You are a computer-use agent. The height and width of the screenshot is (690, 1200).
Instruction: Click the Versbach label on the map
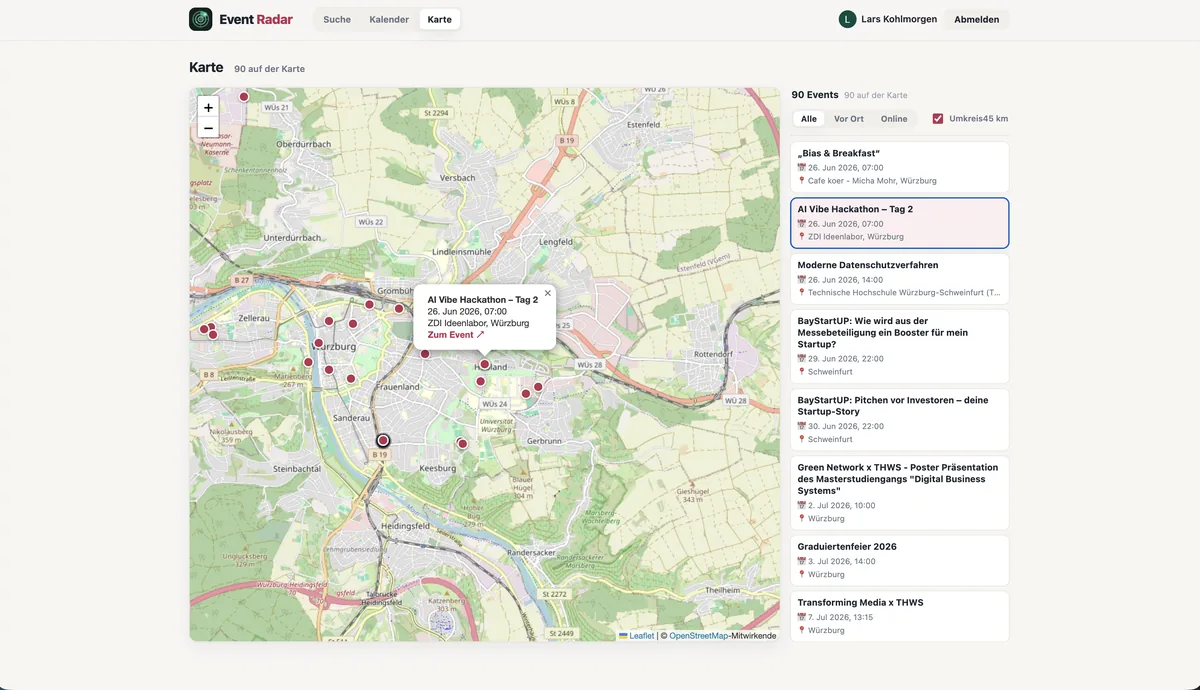pyautogui.click(x=457, y=178)
